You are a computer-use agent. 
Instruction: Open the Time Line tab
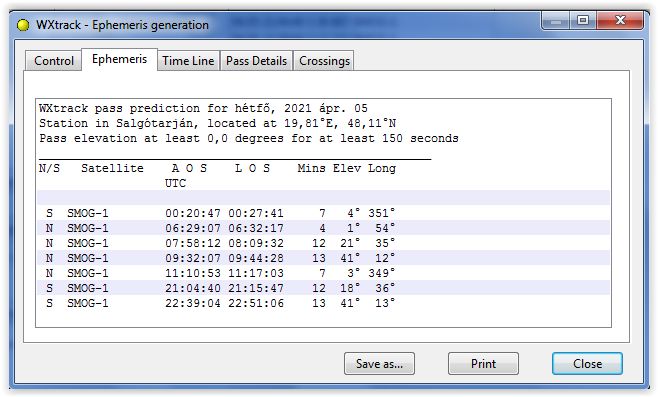[x=188, y=61]
